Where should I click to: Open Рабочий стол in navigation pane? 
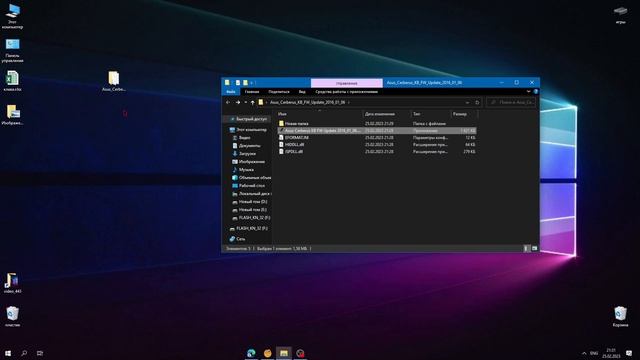click(x=249, y=186)
